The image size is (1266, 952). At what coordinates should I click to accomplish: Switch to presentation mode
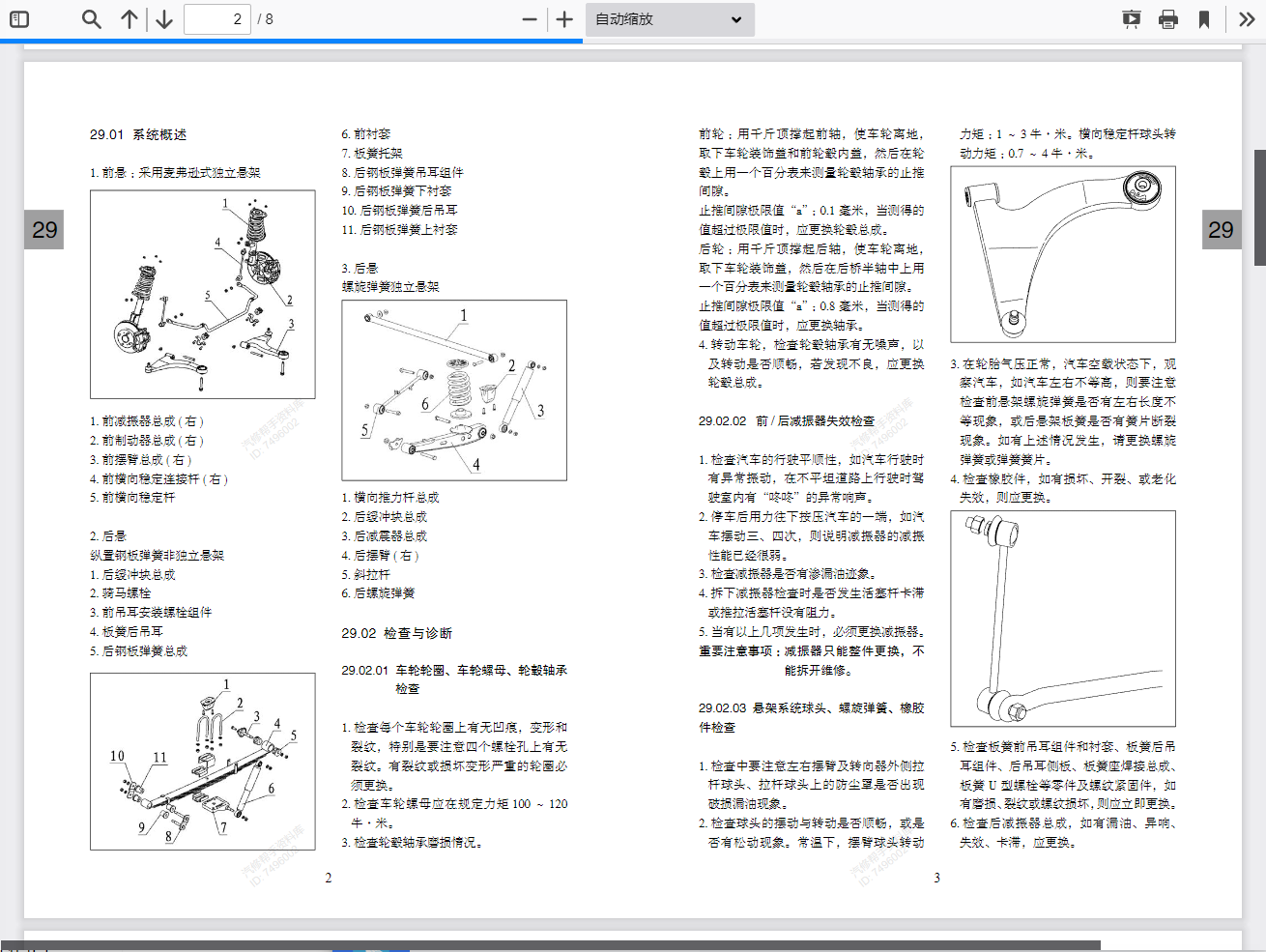(x=1132, y=19)
